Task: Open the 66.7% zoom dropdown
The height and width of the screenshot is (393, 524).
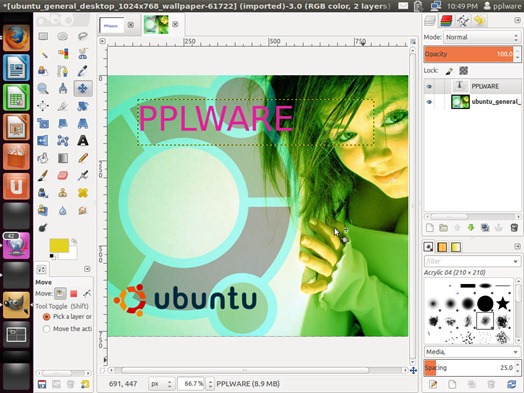Action: click(210, 384)
